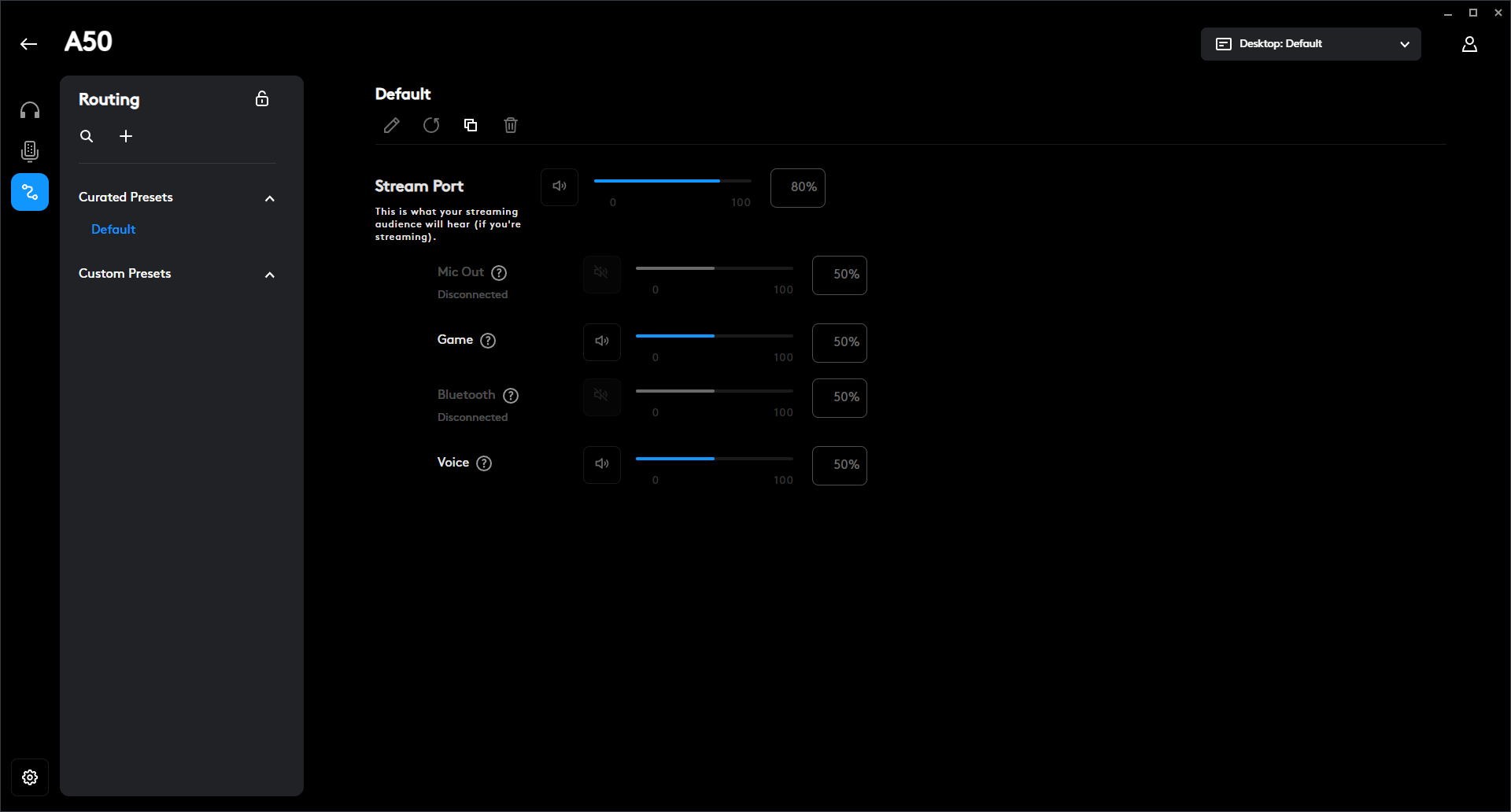Search presets with the magnifier icon
The width and height of the screenshot is (1511, 812).
coord(87,136)
